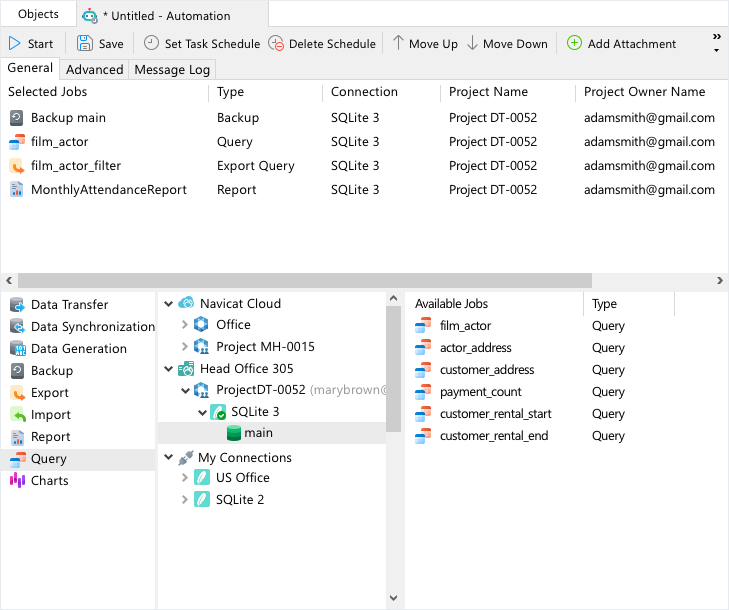The height and width of the screenshot is (610, 729).
Task: Click the Start button label
Action: coord(40,44)
